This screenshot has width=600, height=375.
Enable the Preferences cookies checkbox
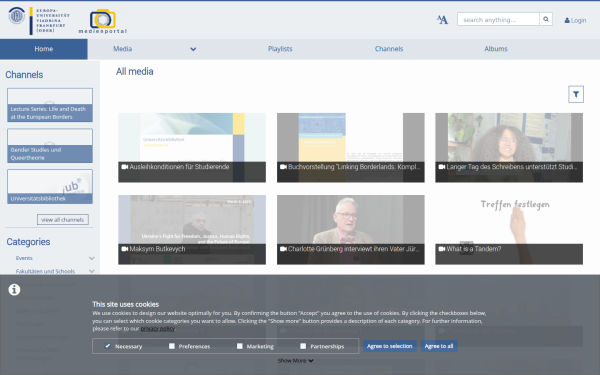point(172,346)
